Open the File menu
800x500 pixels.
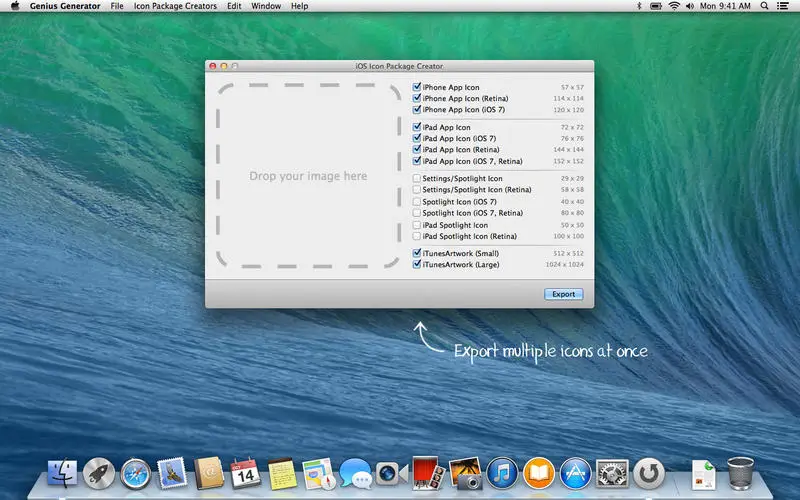point(117,6)
